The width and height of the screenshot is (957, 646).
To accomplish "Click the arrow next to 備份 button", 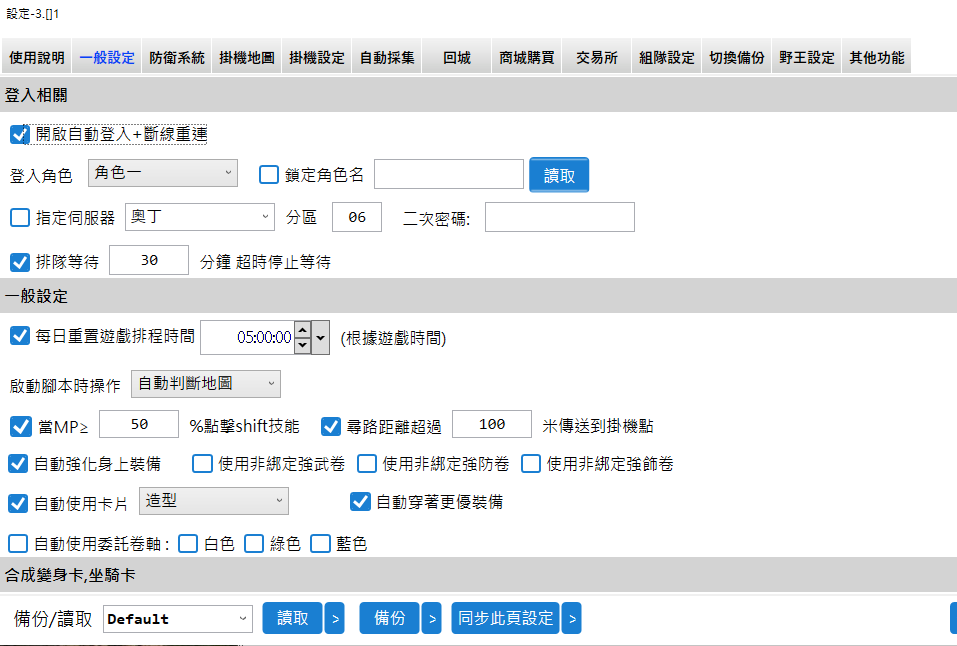I will coord(431,619).
